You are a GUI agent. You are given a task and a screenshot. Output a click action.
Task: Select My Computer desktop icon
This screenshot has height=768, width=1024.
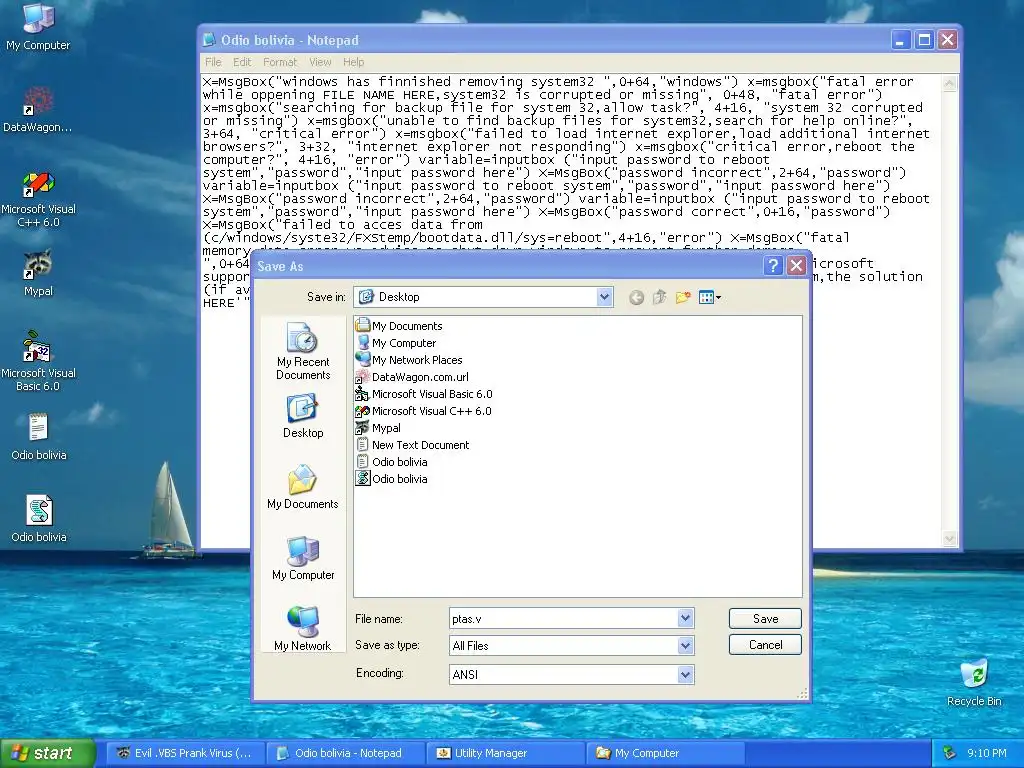(38, 27)
